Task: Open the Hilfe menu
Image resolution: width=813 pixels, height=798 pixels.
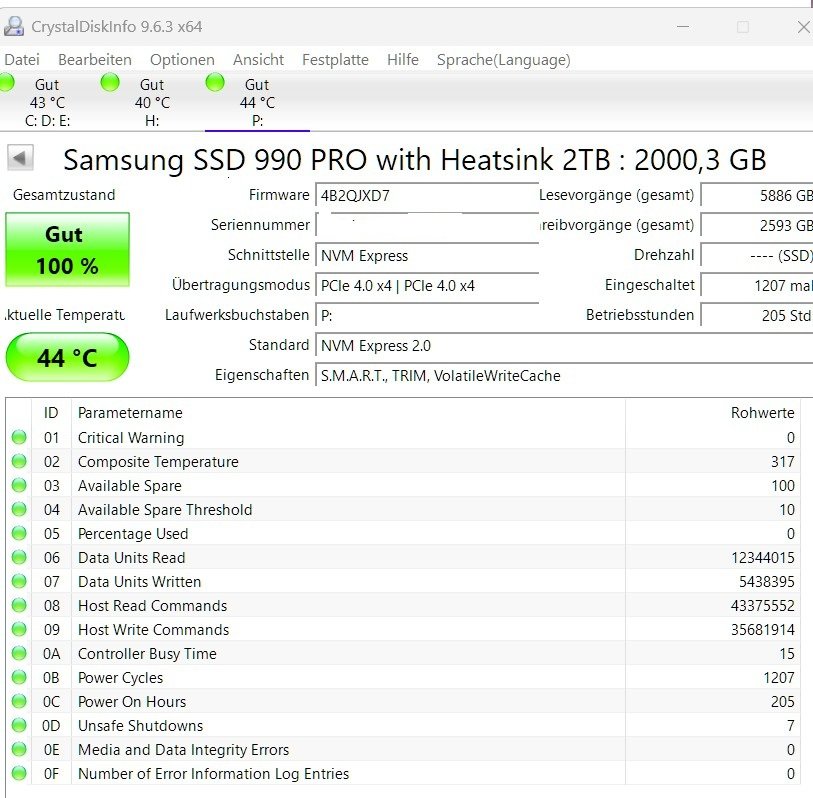Action: (x=402, y=60)
